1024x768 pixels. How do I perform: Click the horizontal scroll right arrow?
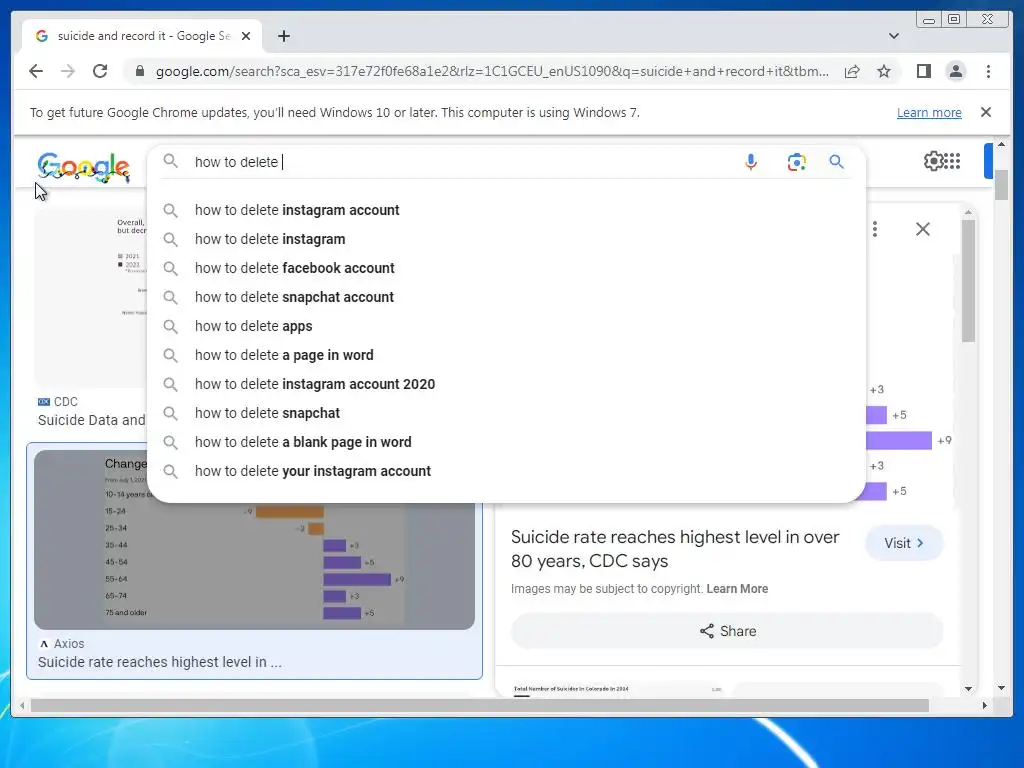(985, 705)
